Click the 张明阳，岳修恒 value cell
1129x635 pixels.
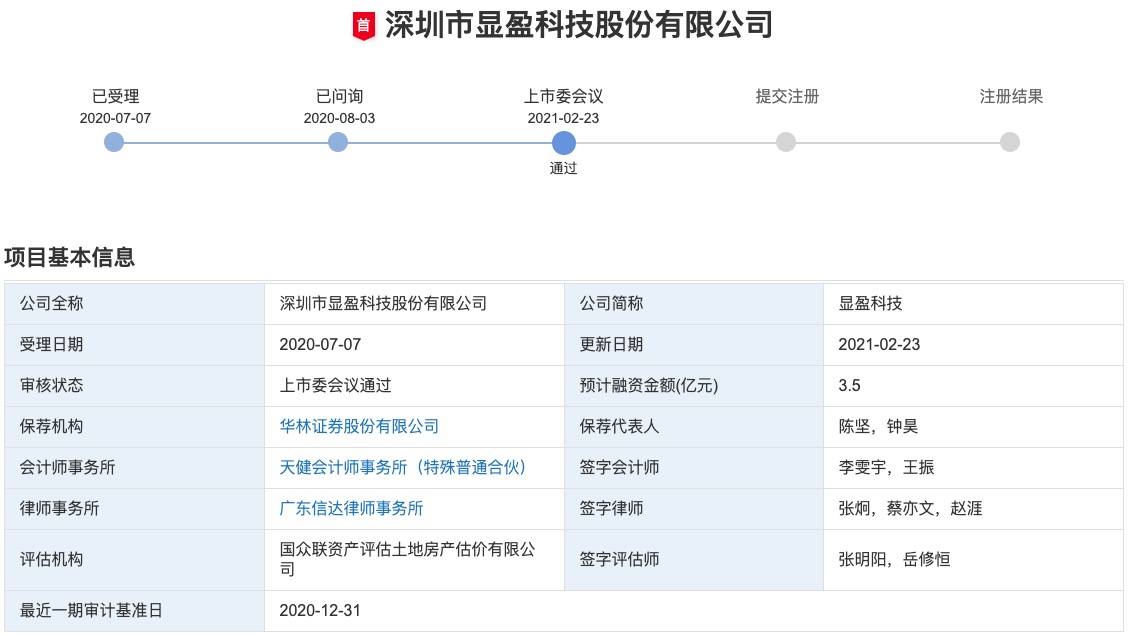pos(973,559)
